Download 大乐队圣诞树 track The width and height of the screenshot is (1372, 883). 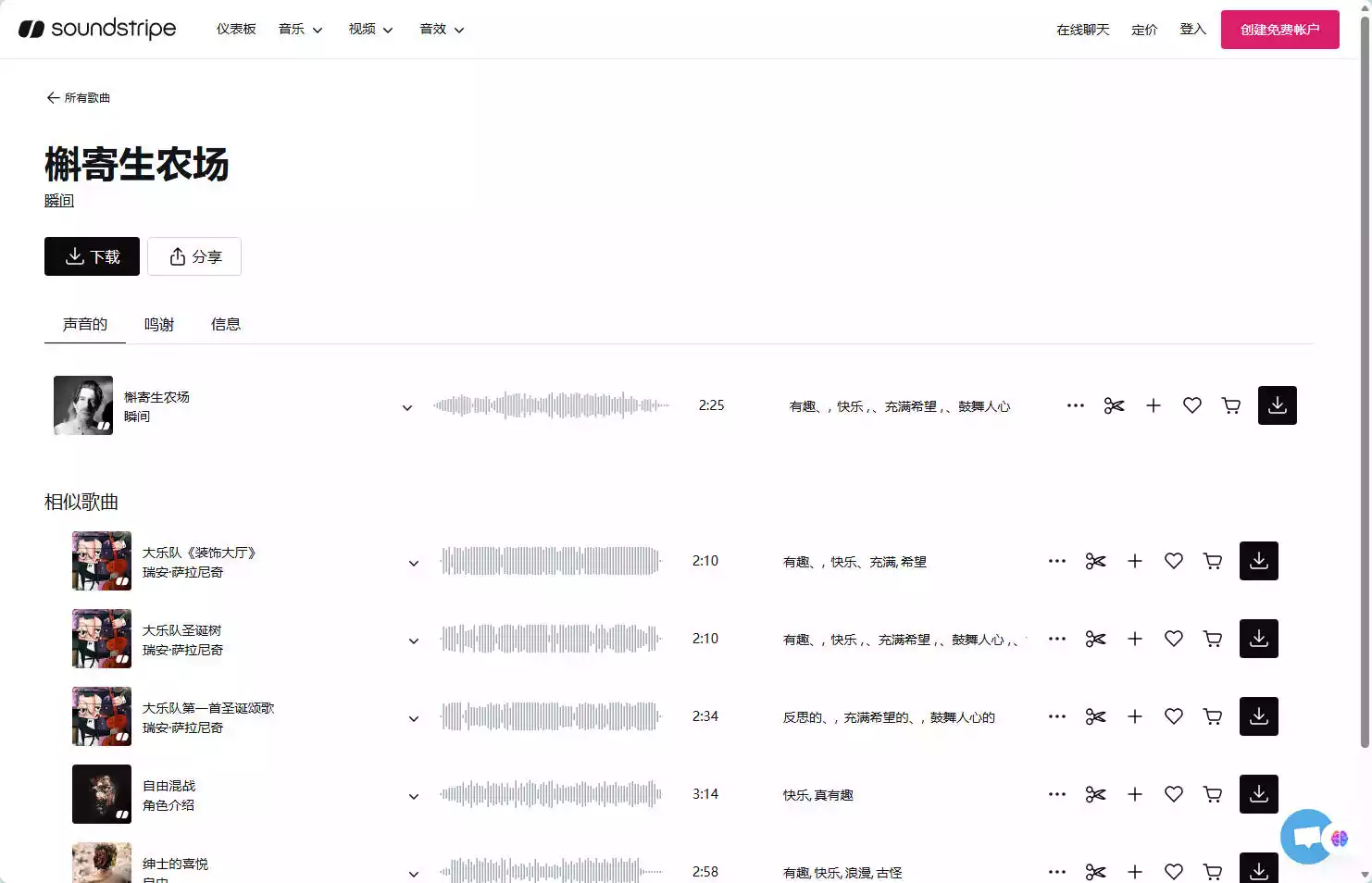(x=1259, y=639)
